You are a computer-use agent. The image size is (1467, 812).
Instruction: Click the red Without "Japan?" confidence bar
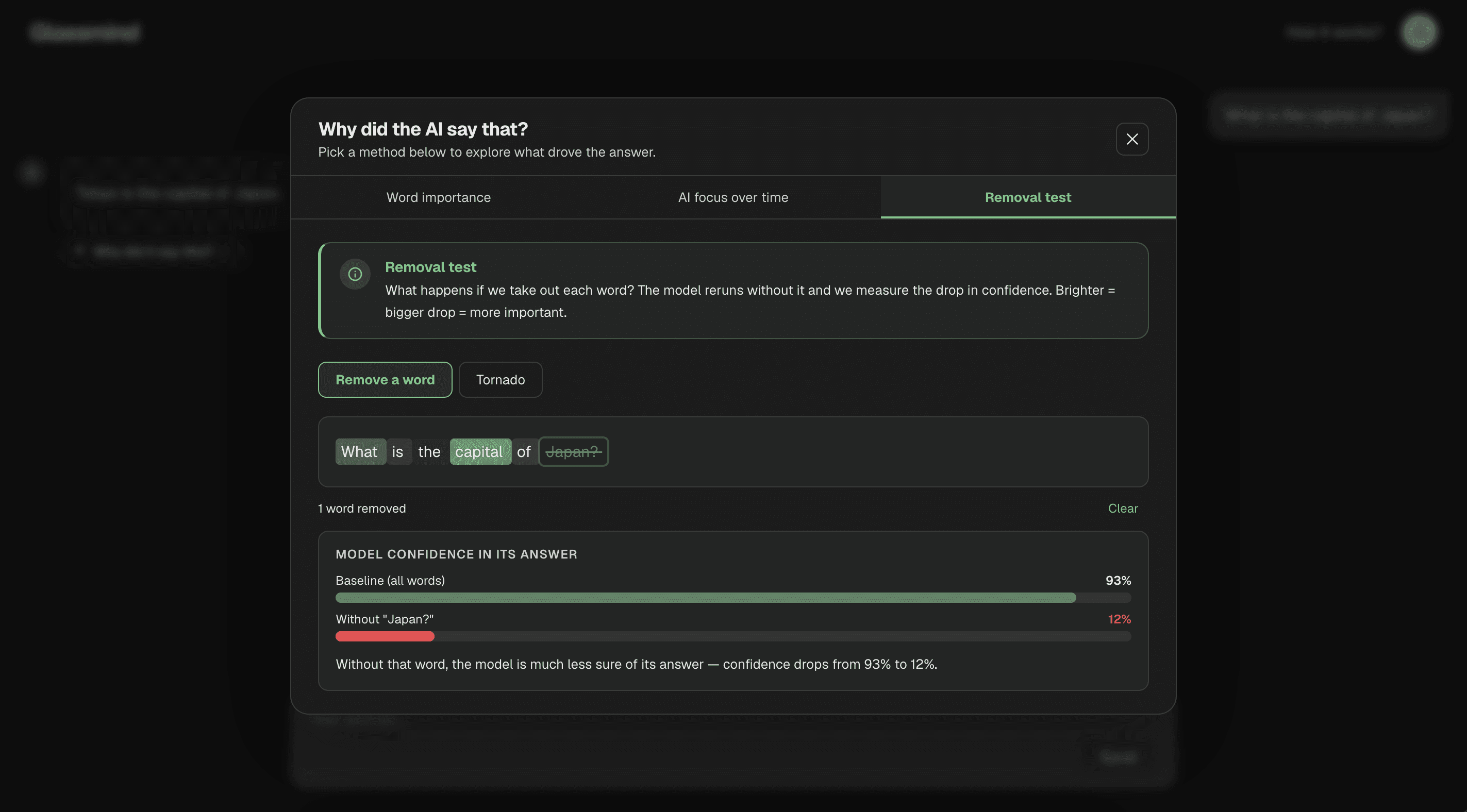pyautogui.click(x=733, y=636)
